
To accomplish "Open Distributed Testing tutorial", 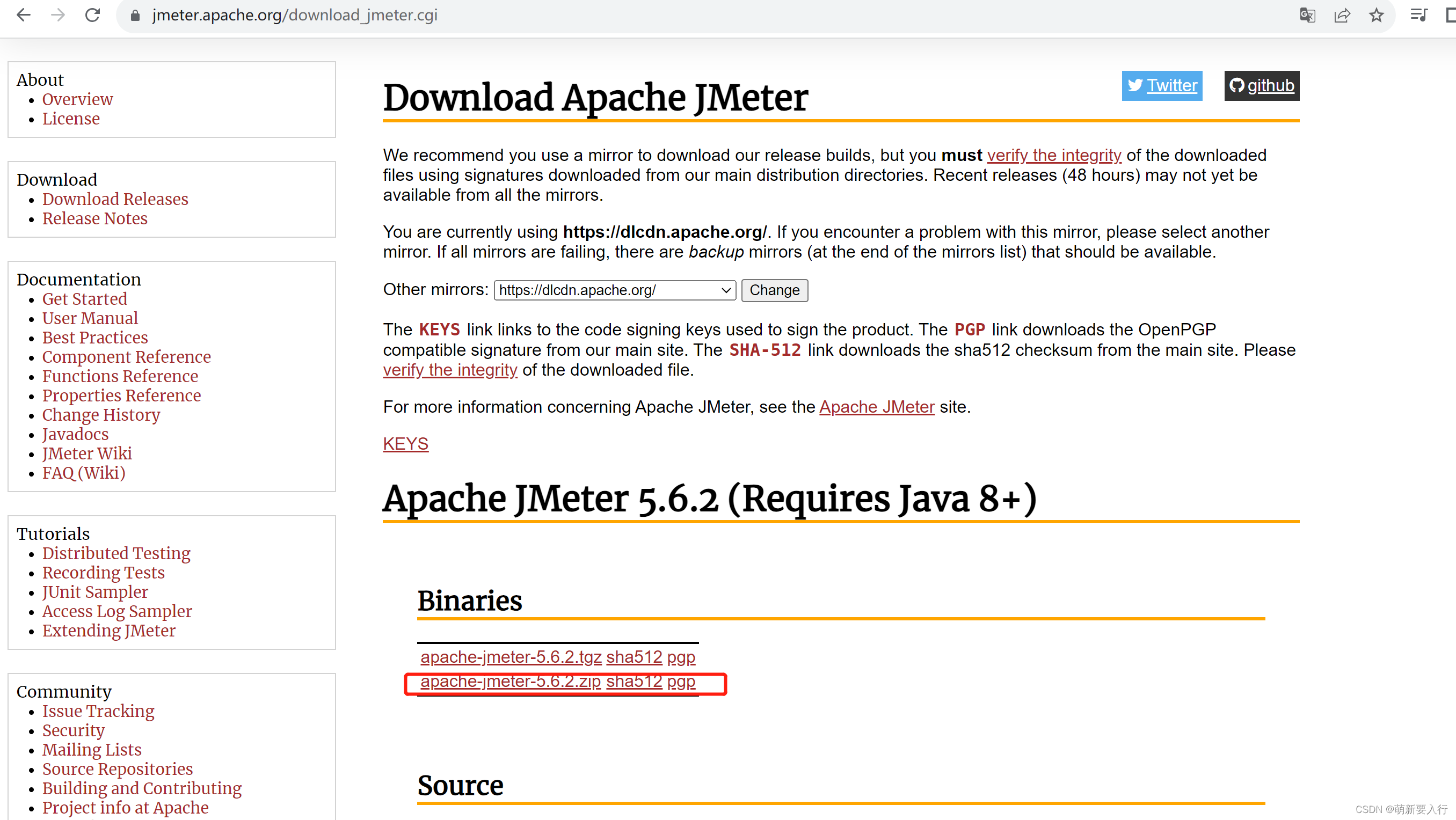I will point(117,553).
